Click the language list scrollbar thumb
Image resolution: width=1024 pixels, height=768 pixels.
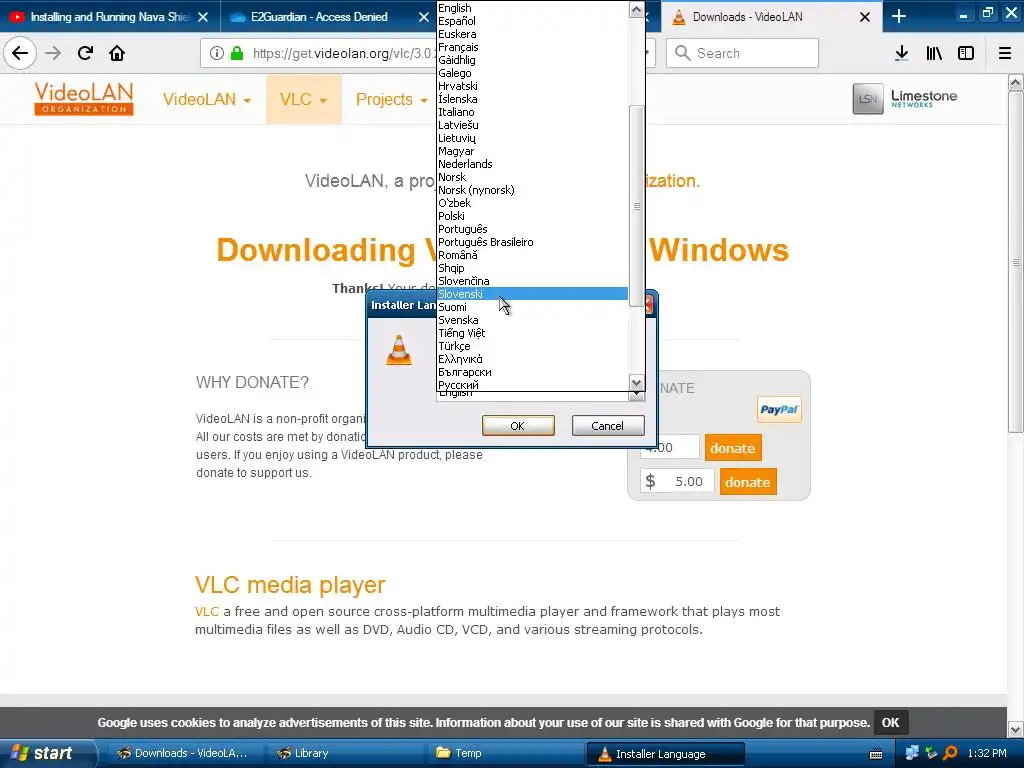click(636, 206)
